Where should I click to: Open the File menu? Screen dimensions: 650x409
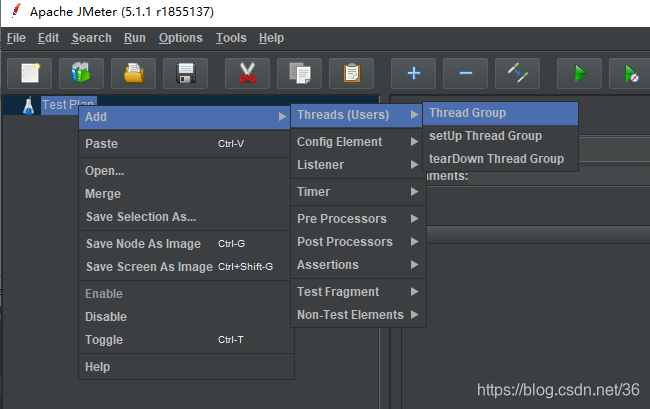16,38
